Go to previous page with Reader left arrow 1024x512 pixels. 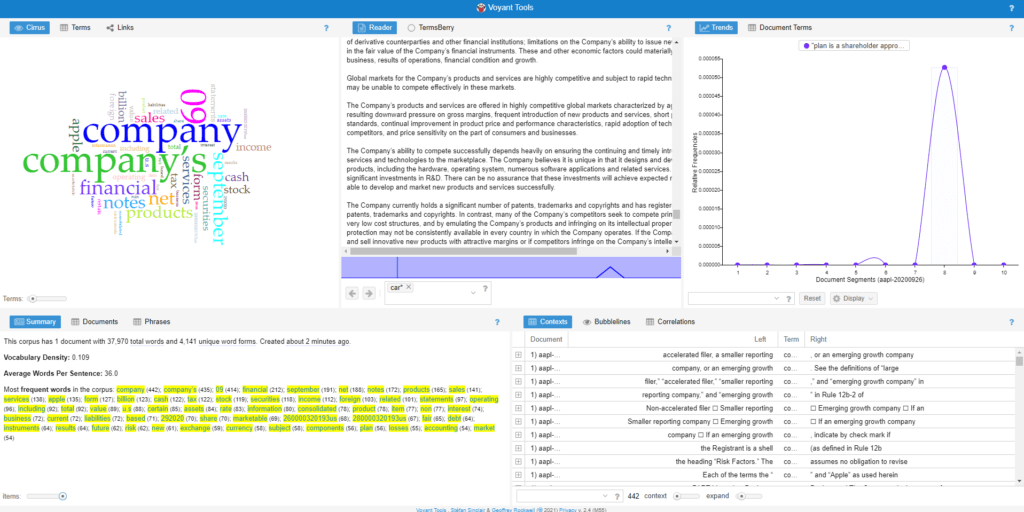pos(352,293)
